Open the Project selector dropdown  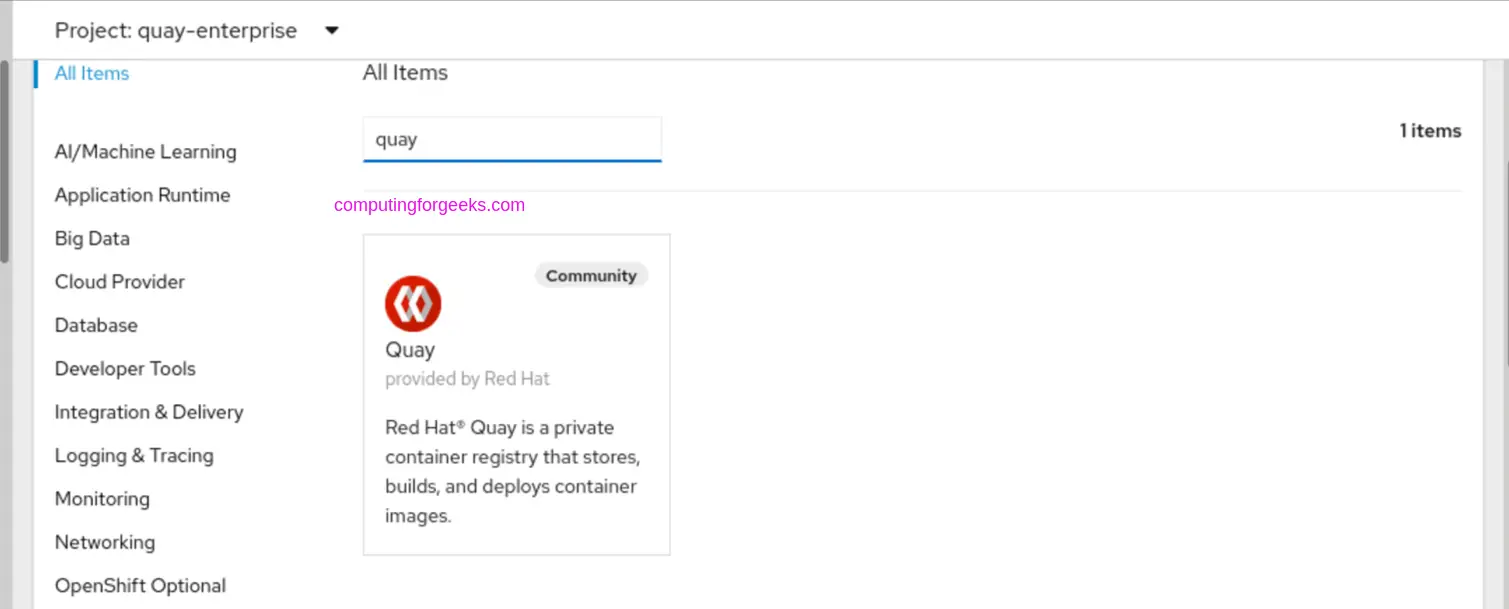(177, 30)
